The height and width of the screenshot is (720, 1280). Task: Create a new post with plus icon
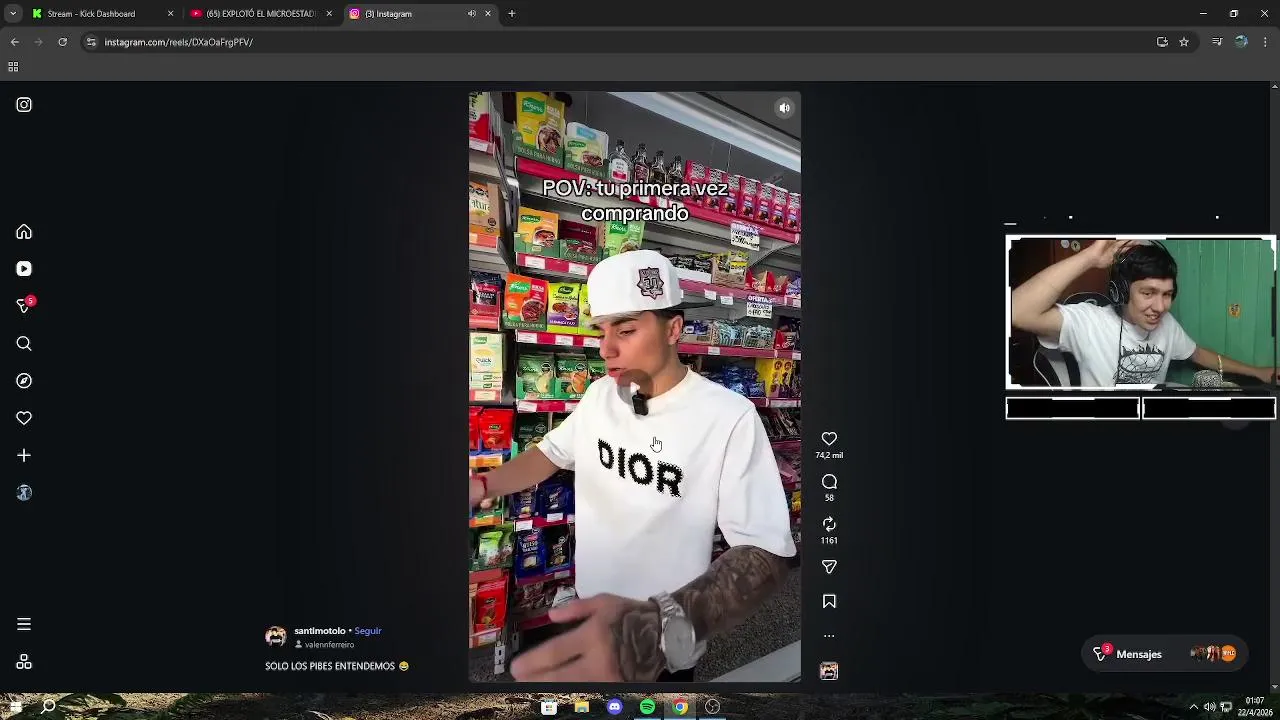tap(24, 455)
